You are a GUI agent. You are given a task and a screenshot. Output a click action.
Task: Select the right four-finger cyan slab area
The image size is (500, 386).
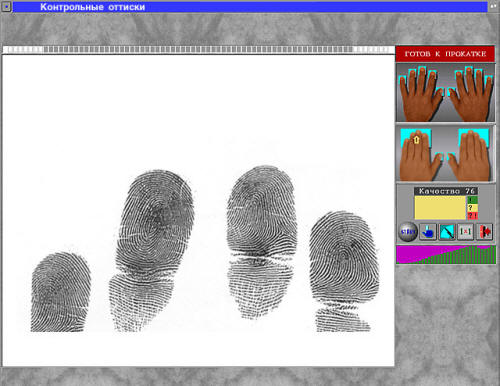click(473, 138)
